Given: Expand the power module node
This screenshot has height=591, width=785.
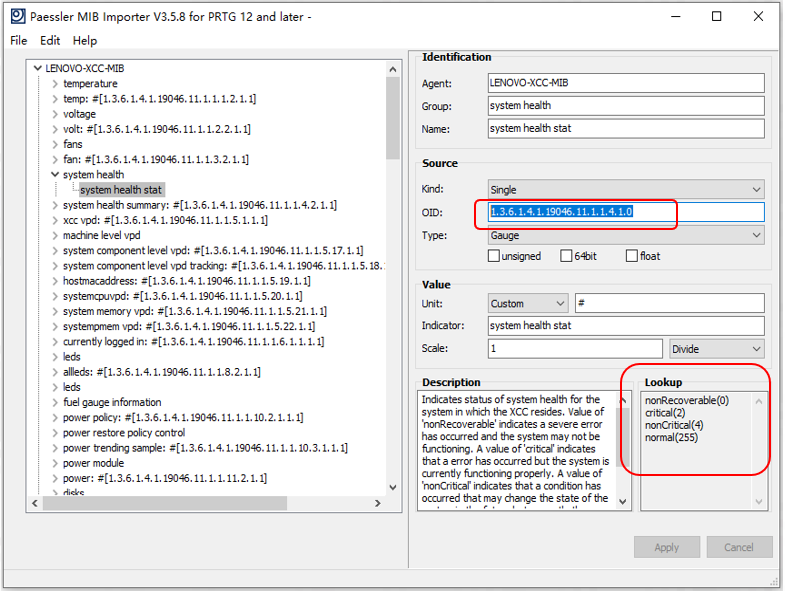Looking at the screenshot, I should coord(55,463).
